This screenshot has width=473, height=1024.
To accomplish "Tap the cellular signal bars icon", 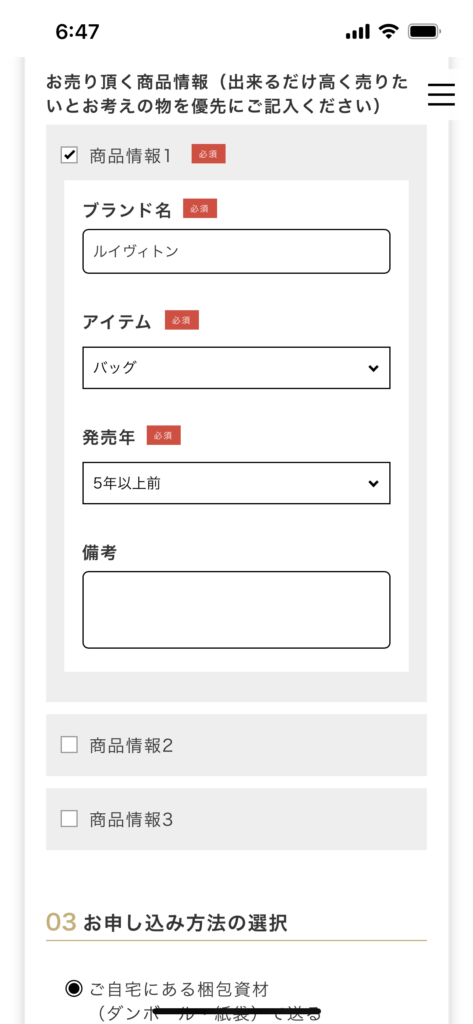I will pyautogui.click(x=357, y=31).
